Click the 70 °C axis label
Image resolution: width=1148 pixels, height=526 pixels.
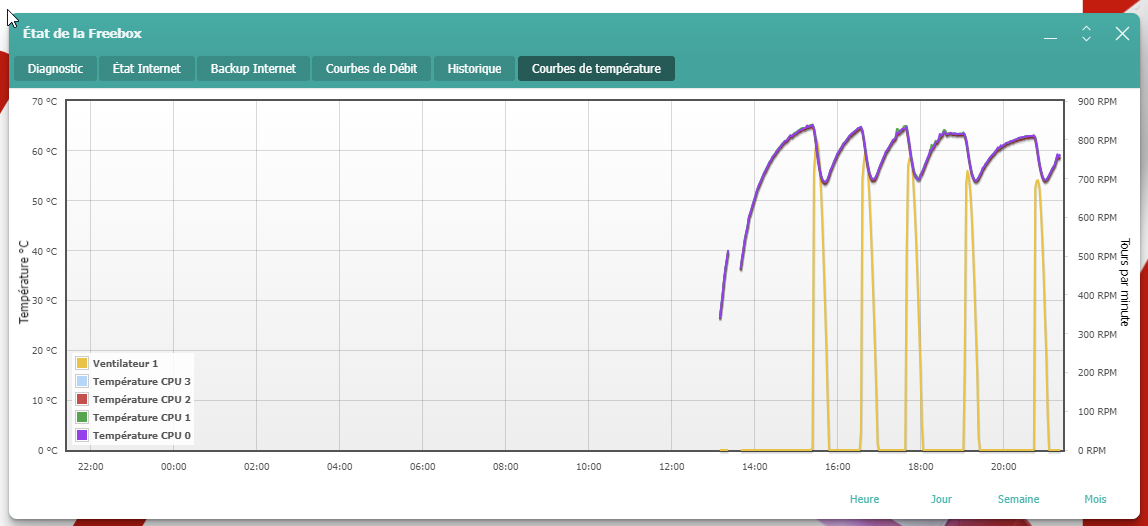(x=45, y=102)
